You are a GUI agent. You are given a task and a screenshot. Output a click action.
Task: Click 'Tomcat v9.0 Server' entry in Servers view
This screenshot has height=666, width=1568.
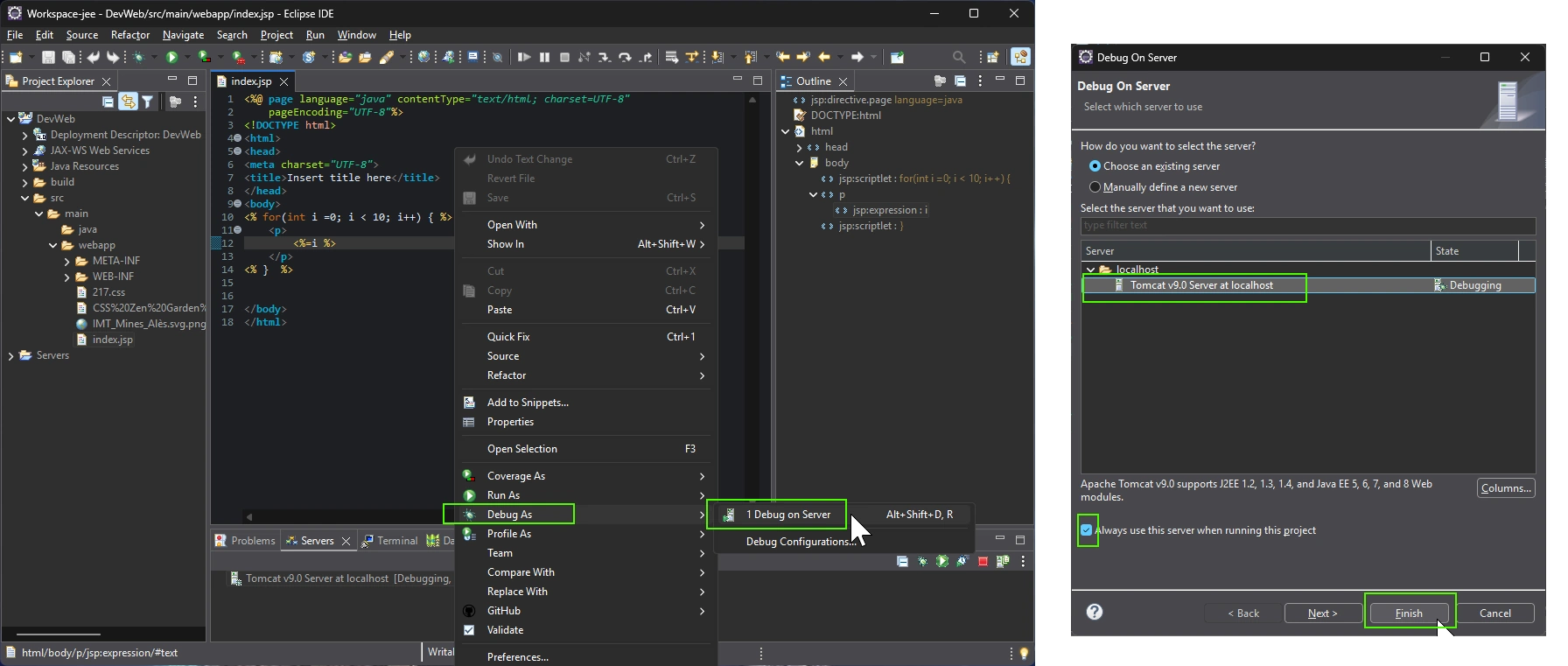341,578
